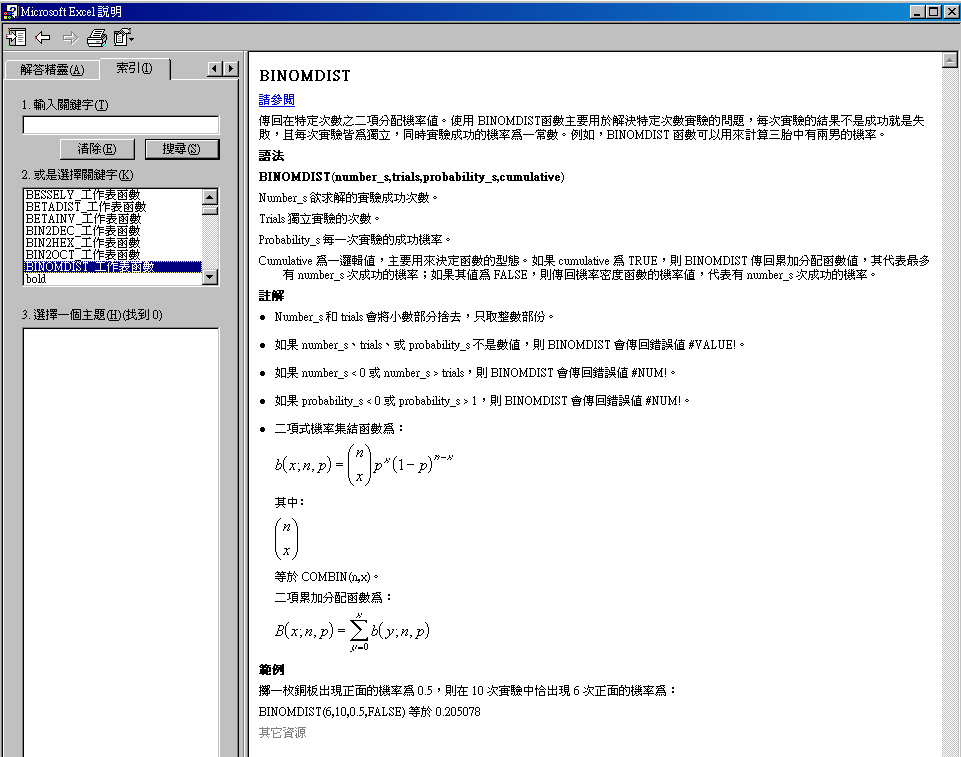The height and width of the screenshot is (757, 961).
Task: Go forward with the right arrow icon
Action: coord(70,37)
